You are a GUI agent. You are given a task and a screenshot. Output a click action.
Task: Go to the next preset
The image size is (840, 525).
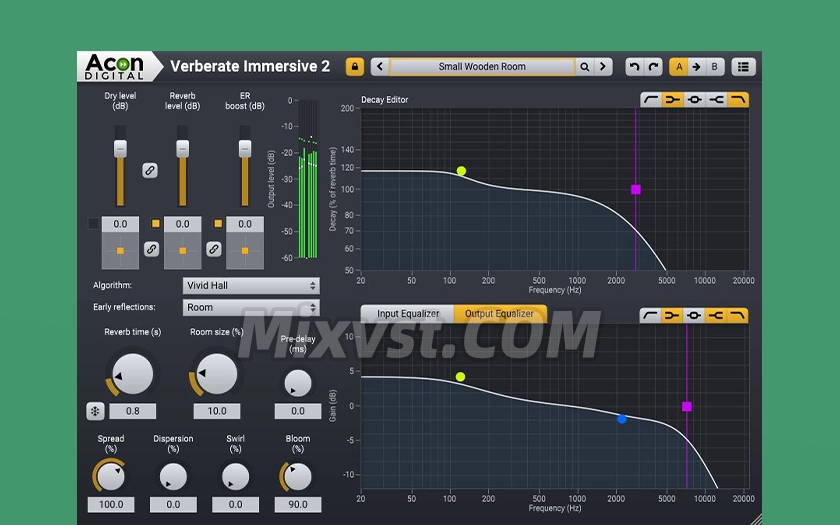pos(603,67)
